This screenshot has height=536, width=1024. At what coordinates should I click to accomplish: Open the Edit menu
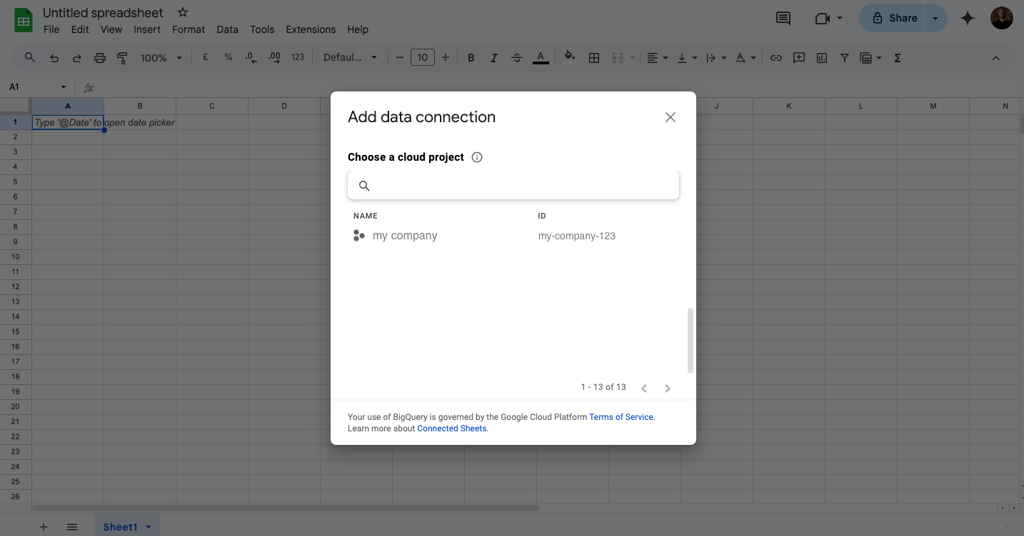coord(80,29)
